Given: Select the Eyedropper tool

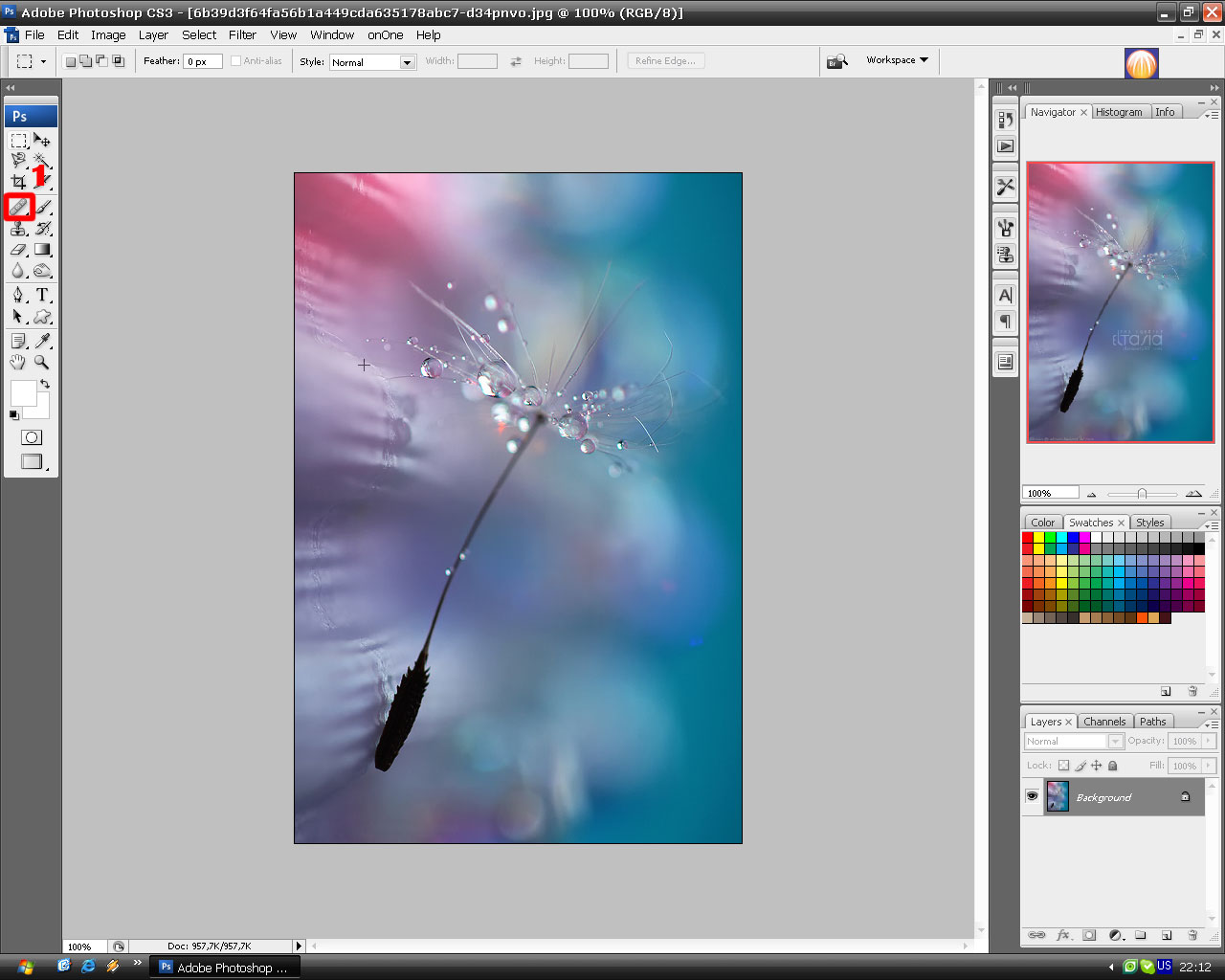Looking at the screenshot, I should coord(42,341).
